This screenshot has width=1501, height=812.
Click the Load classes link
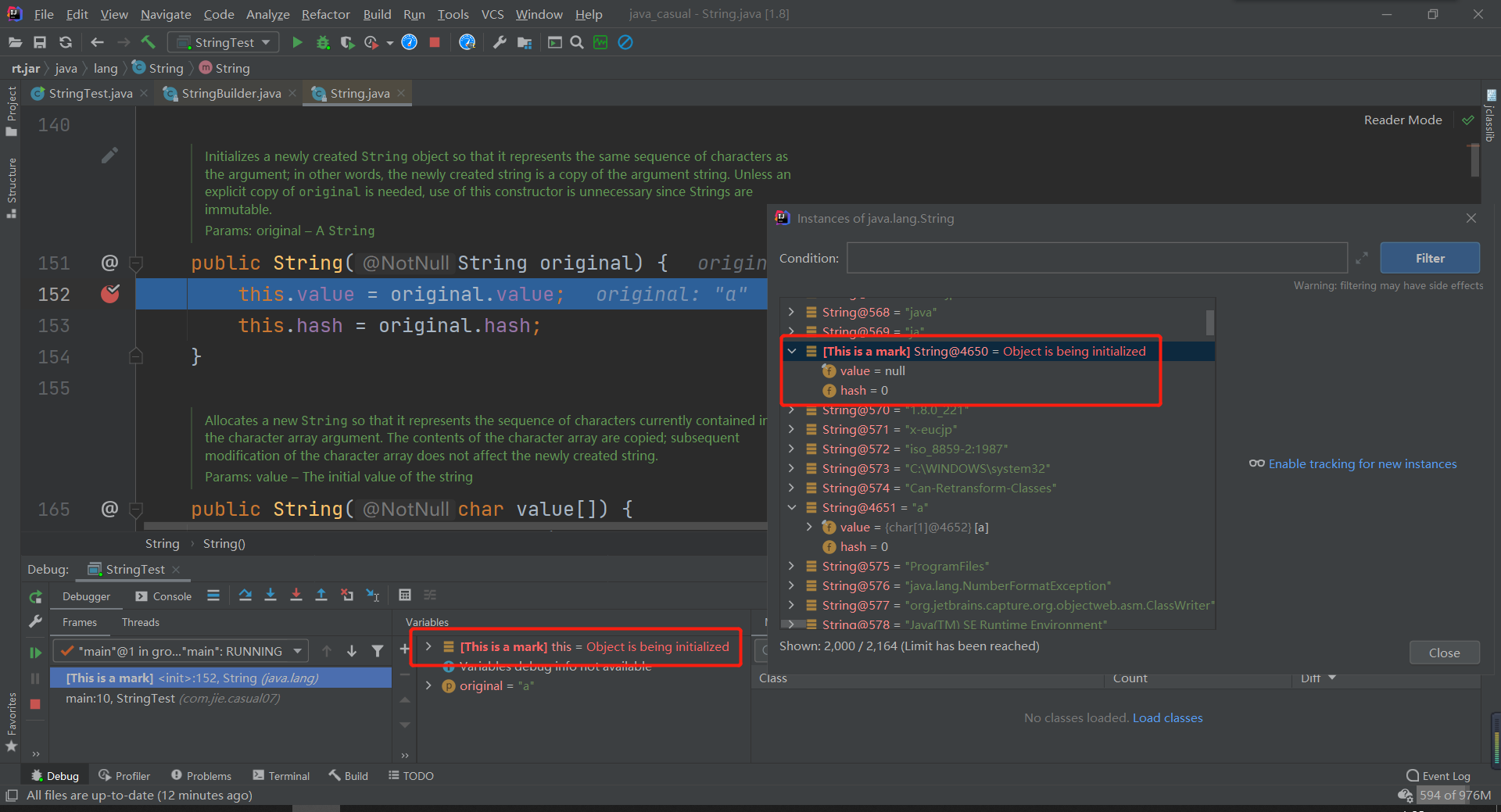[1167, 717]
